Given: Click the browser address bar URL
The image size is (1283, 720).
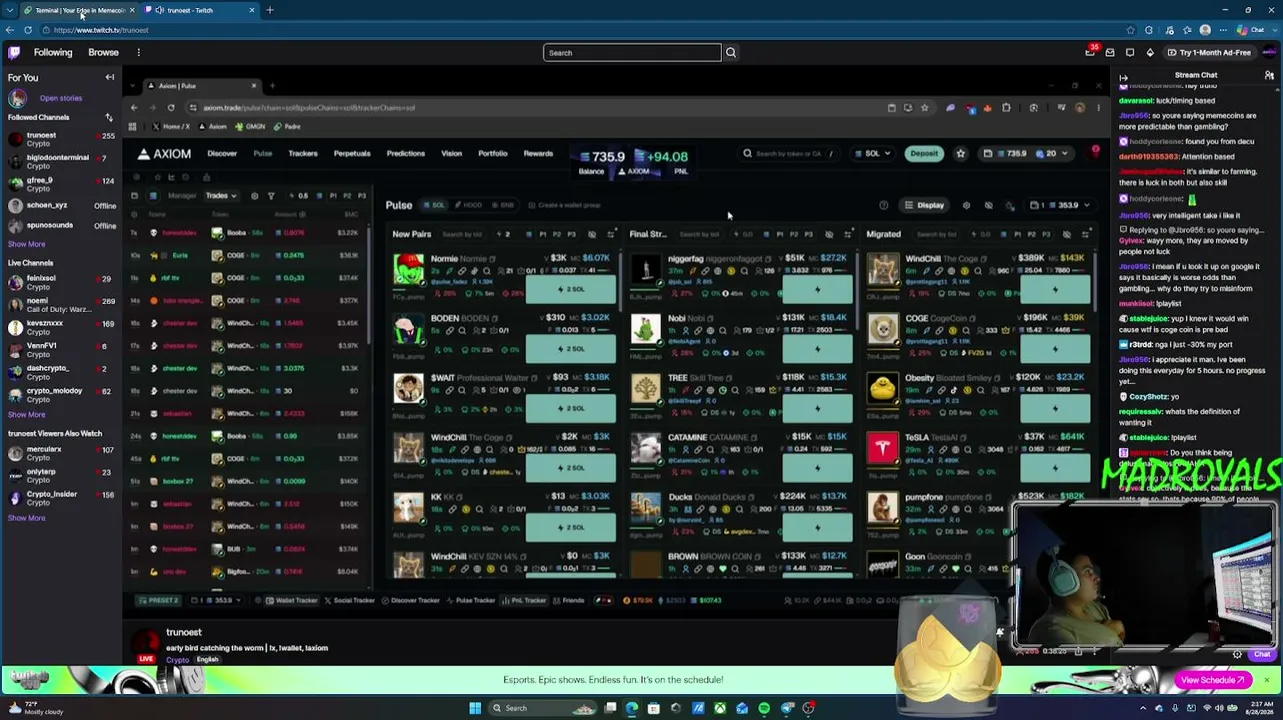Looking at the screenshot, I should (x=101, y=30).
